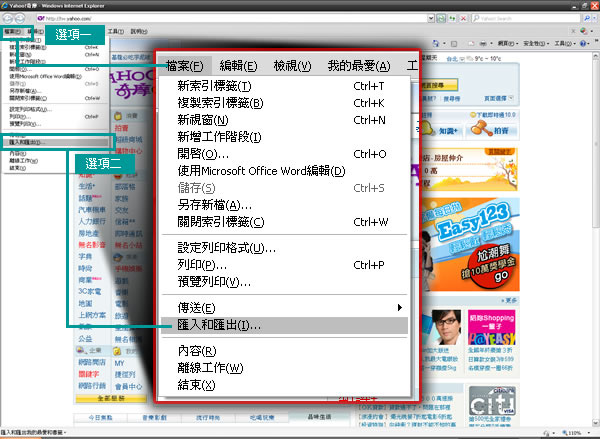Screen dimensions: 600x439
Task: Choose 列印(P)... in magnified File menu
Action: pos(284,265)
